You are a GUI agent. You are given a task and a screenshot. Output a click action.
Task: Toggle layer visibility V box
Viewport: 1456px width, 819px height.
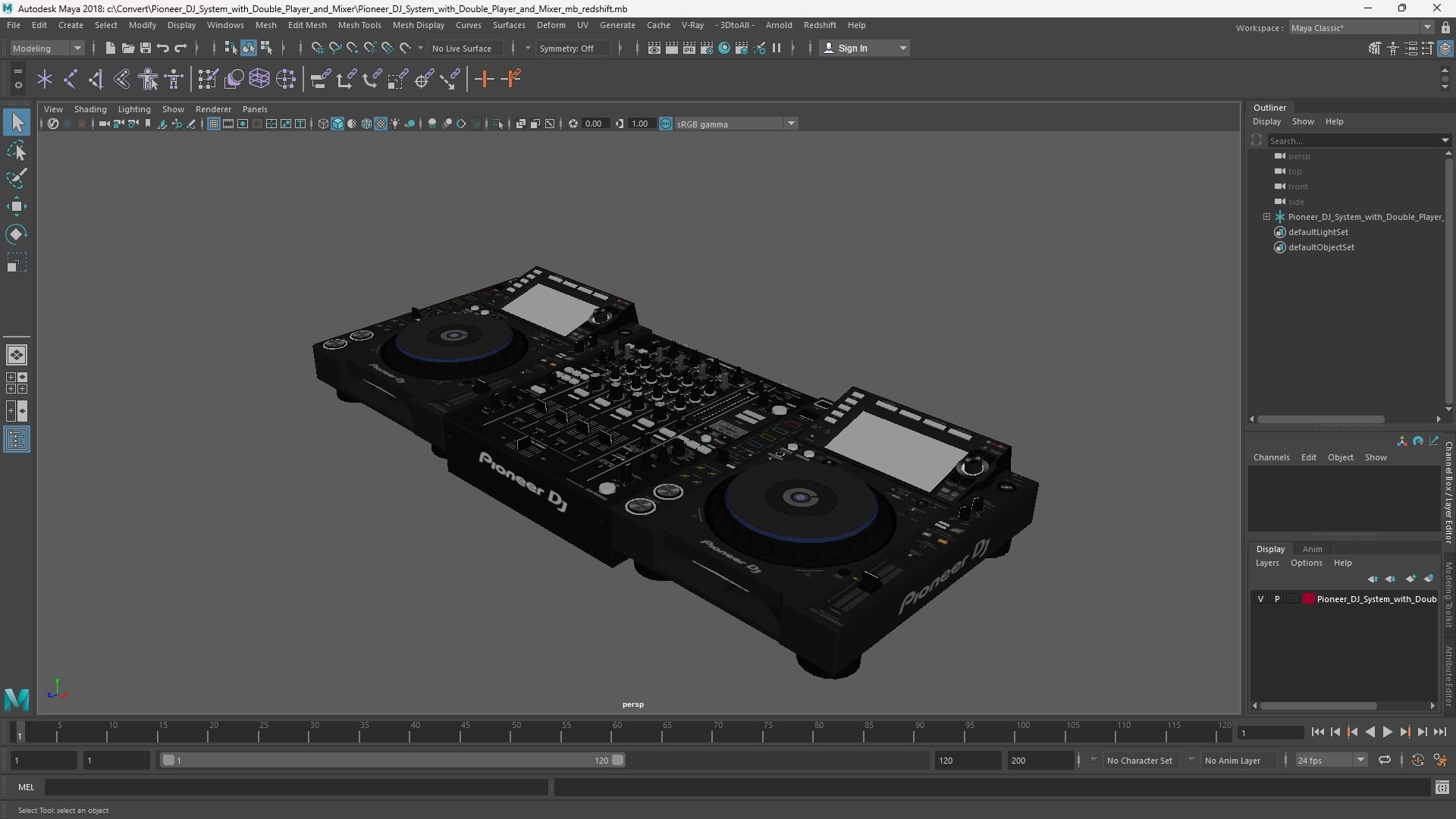pyautogui.click(x=1261, y=599)
